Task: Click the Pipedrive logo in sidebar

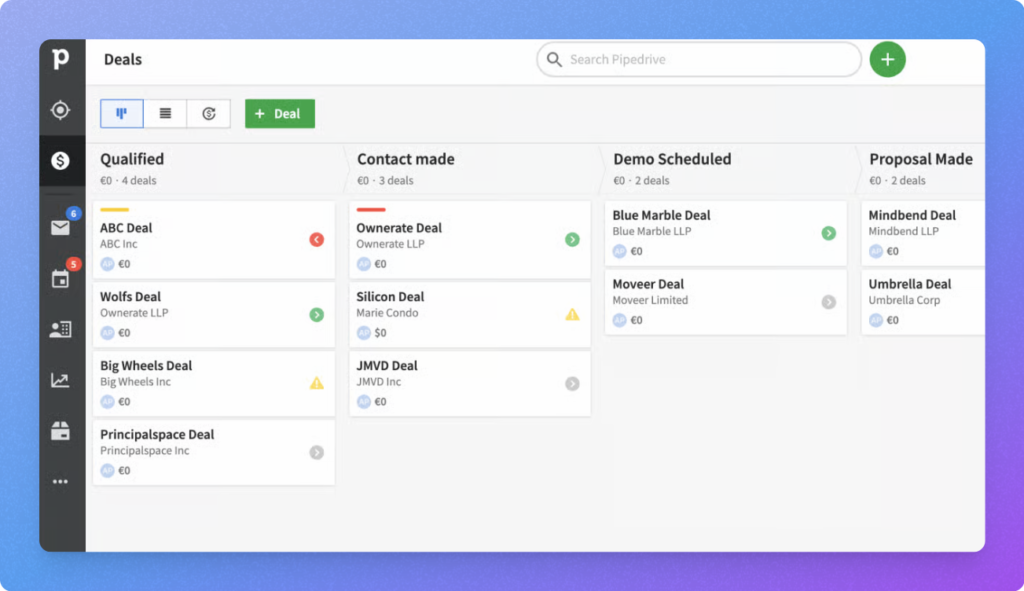Action: (60, 59)
